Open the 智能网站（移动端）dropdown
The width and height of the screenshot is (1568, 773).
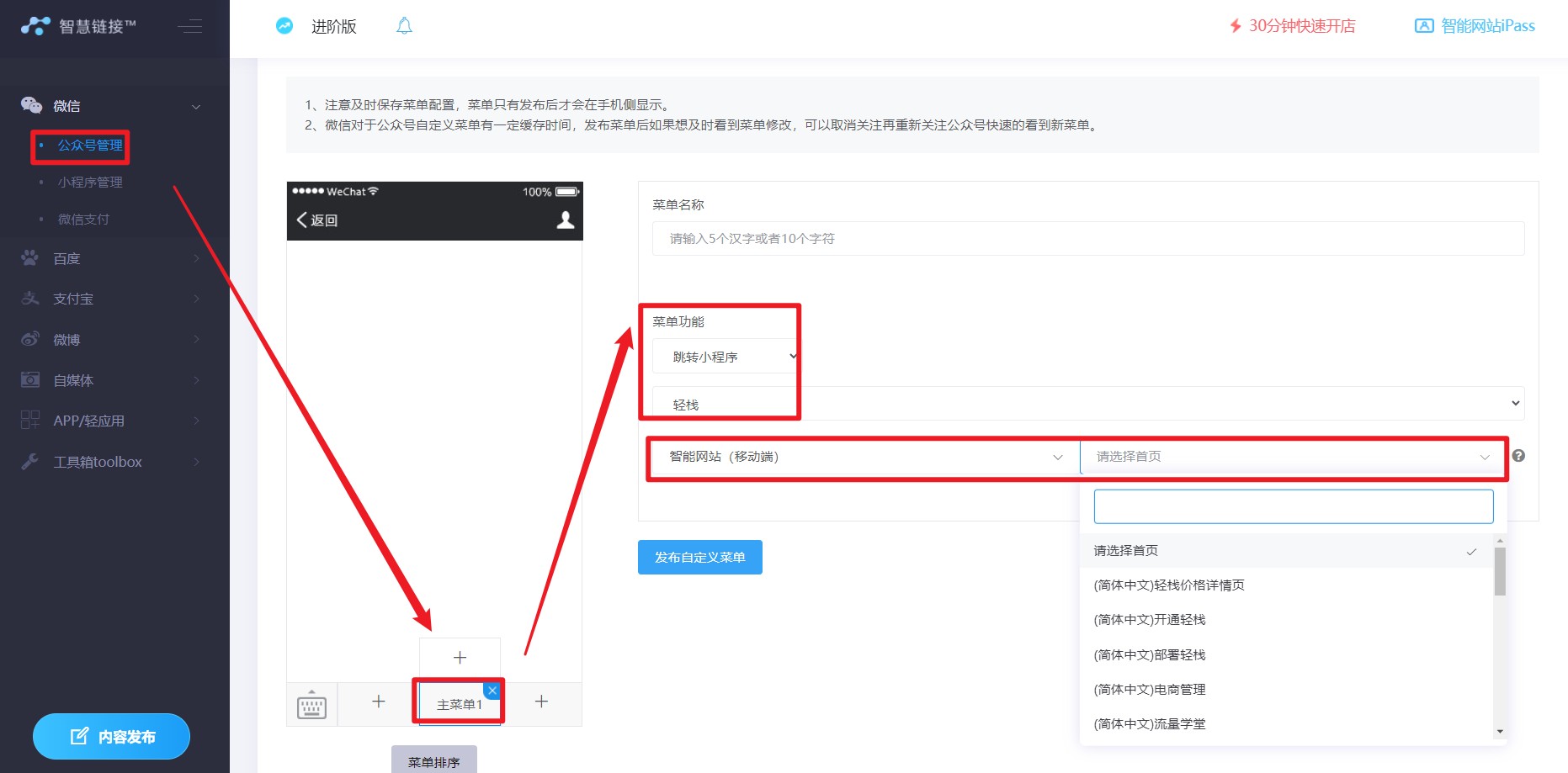[865, 457]
